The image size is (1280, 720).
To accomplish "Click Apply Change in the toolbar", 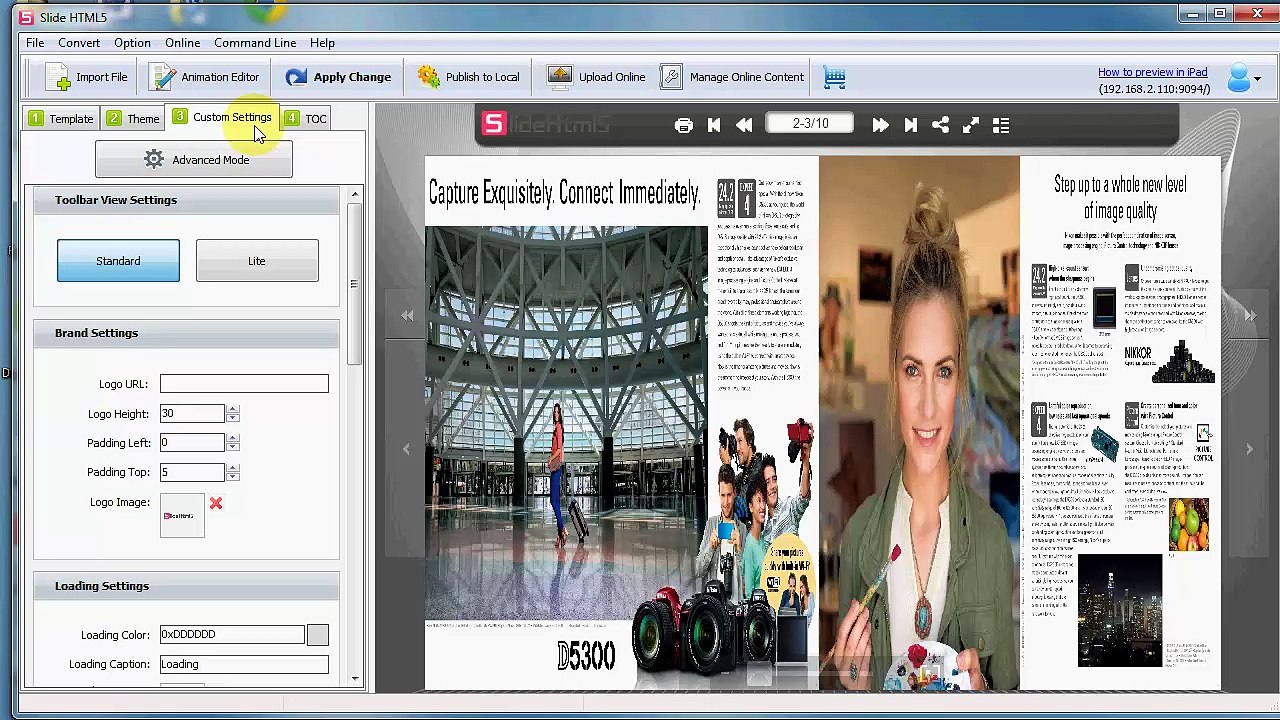I will point(338,77).
